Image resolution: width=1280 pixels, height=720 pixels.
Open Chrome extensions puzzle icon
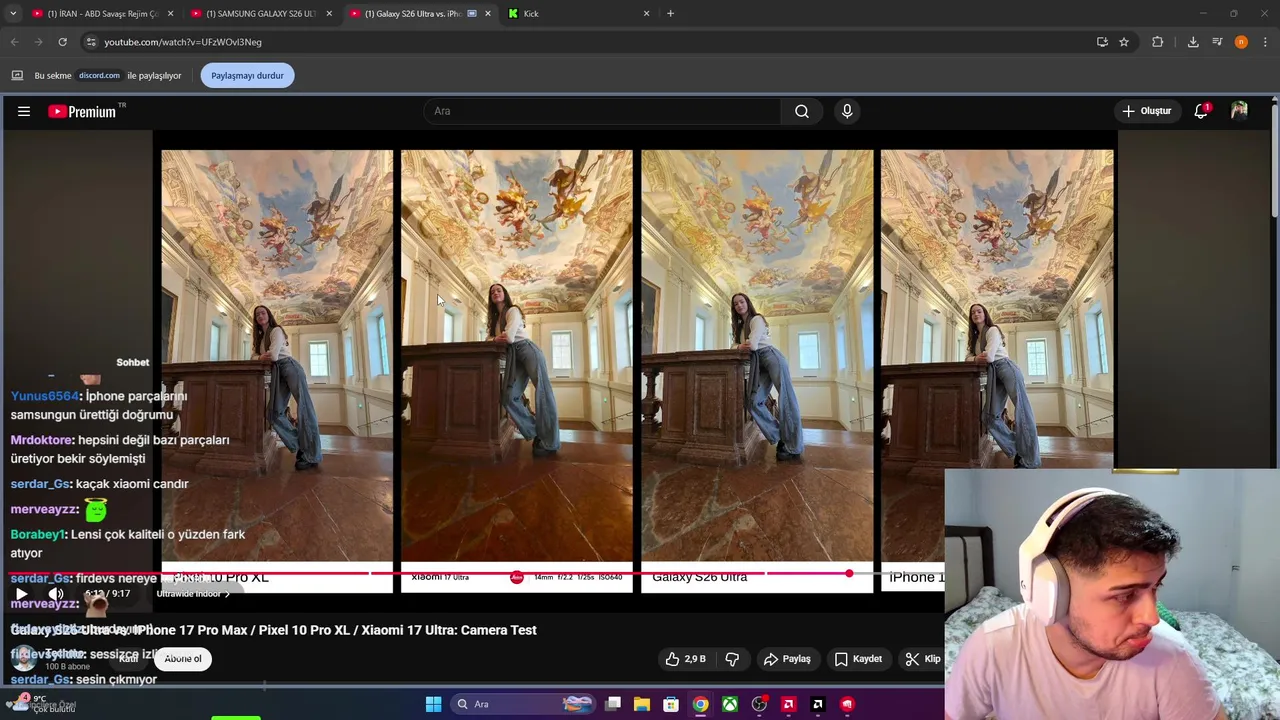point(1158,42)
